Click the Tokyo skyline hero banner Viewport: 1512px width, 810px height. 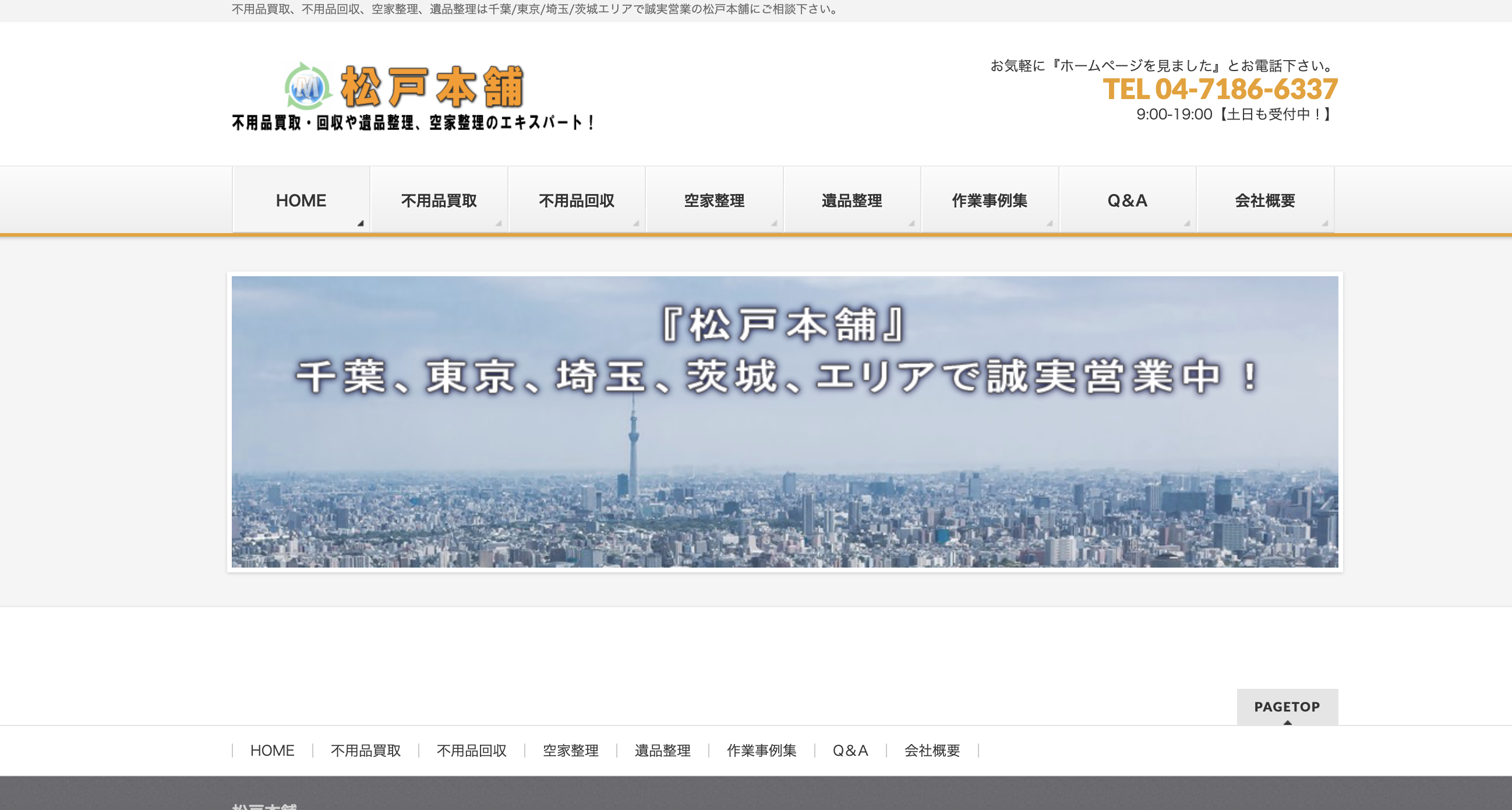(785, 422)
